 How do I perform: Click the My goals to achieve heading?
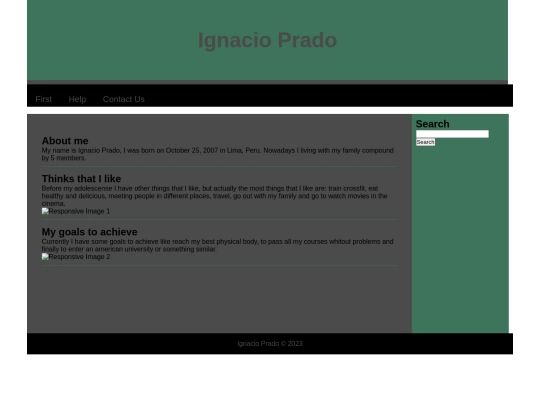(x=90, y=232)
